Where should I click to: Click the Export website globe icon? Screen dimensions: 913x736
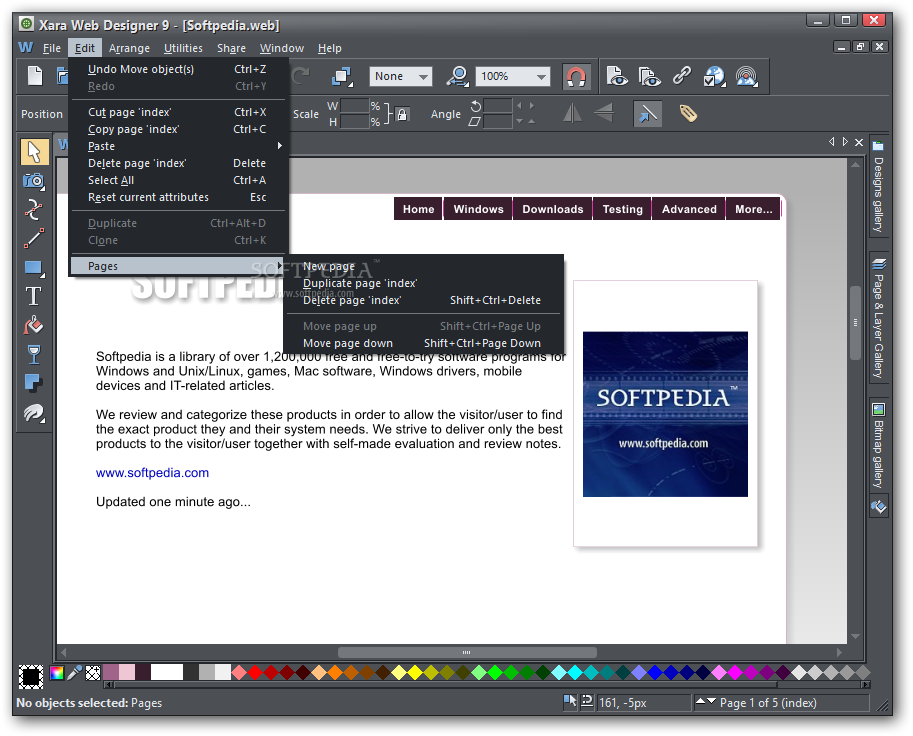click(x=714, y=76)
